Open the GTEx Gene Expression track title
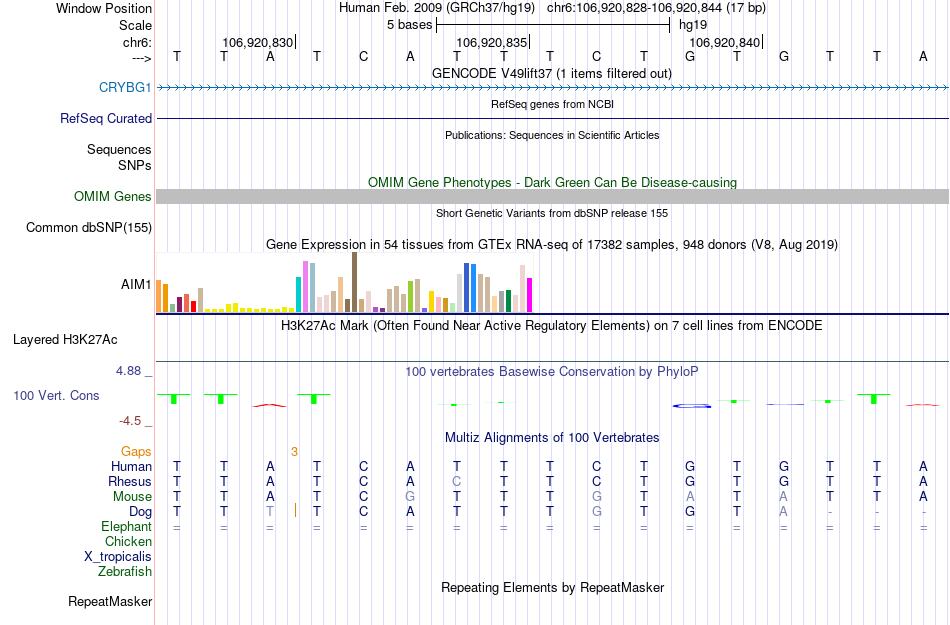The width and height of the screenshot is (950, 625). (552, 245)
